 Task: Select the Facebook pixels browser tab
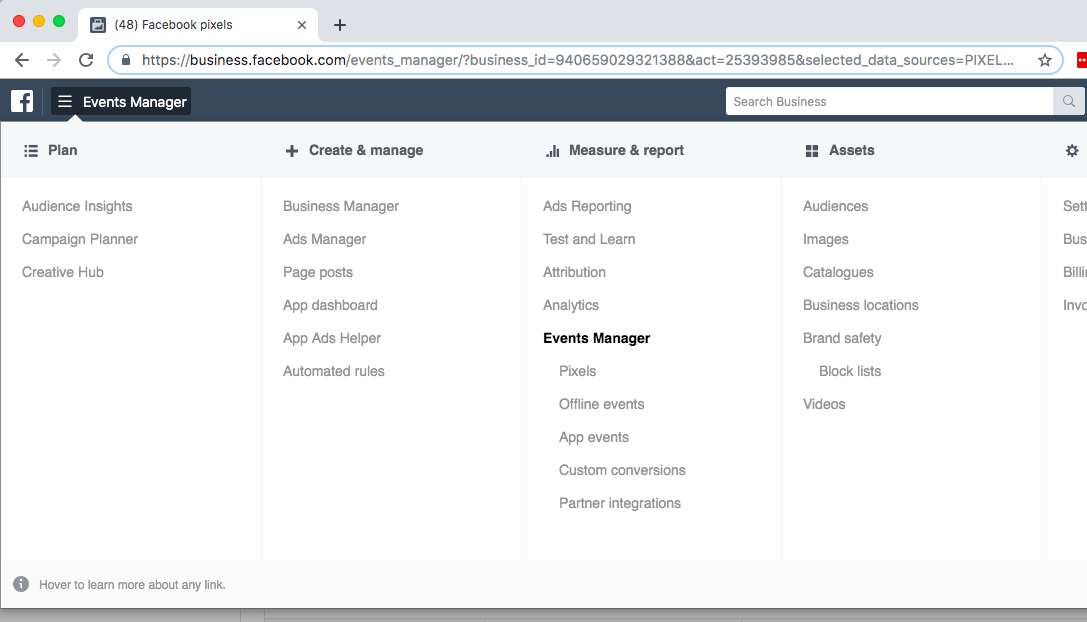[198, 25]
